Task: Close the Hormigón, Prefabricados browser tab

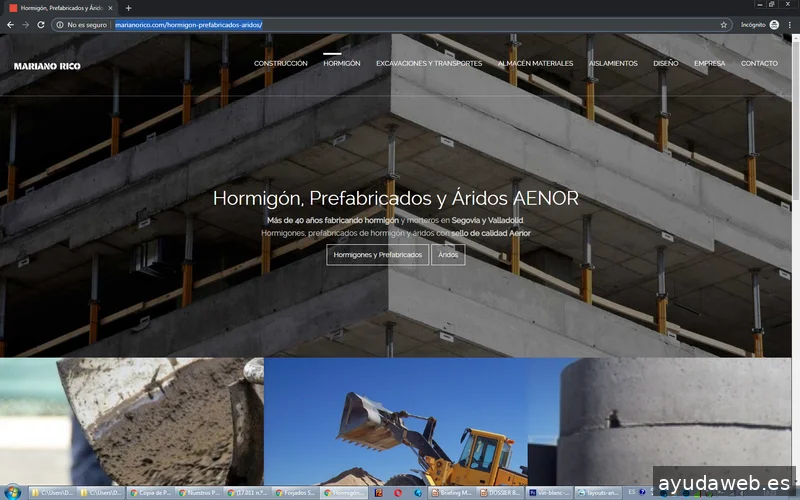Action: point(112,8)
